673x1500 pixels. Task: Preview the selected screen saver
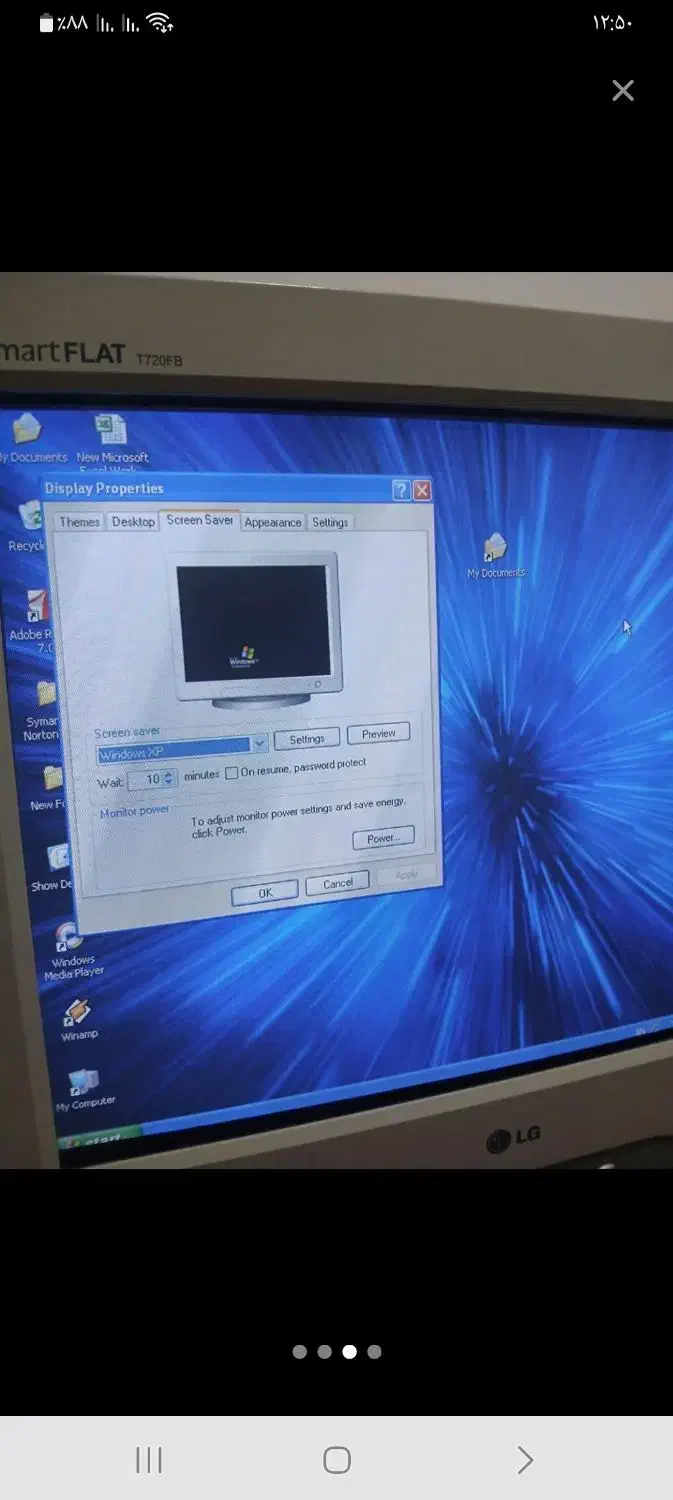coord(378,733)
